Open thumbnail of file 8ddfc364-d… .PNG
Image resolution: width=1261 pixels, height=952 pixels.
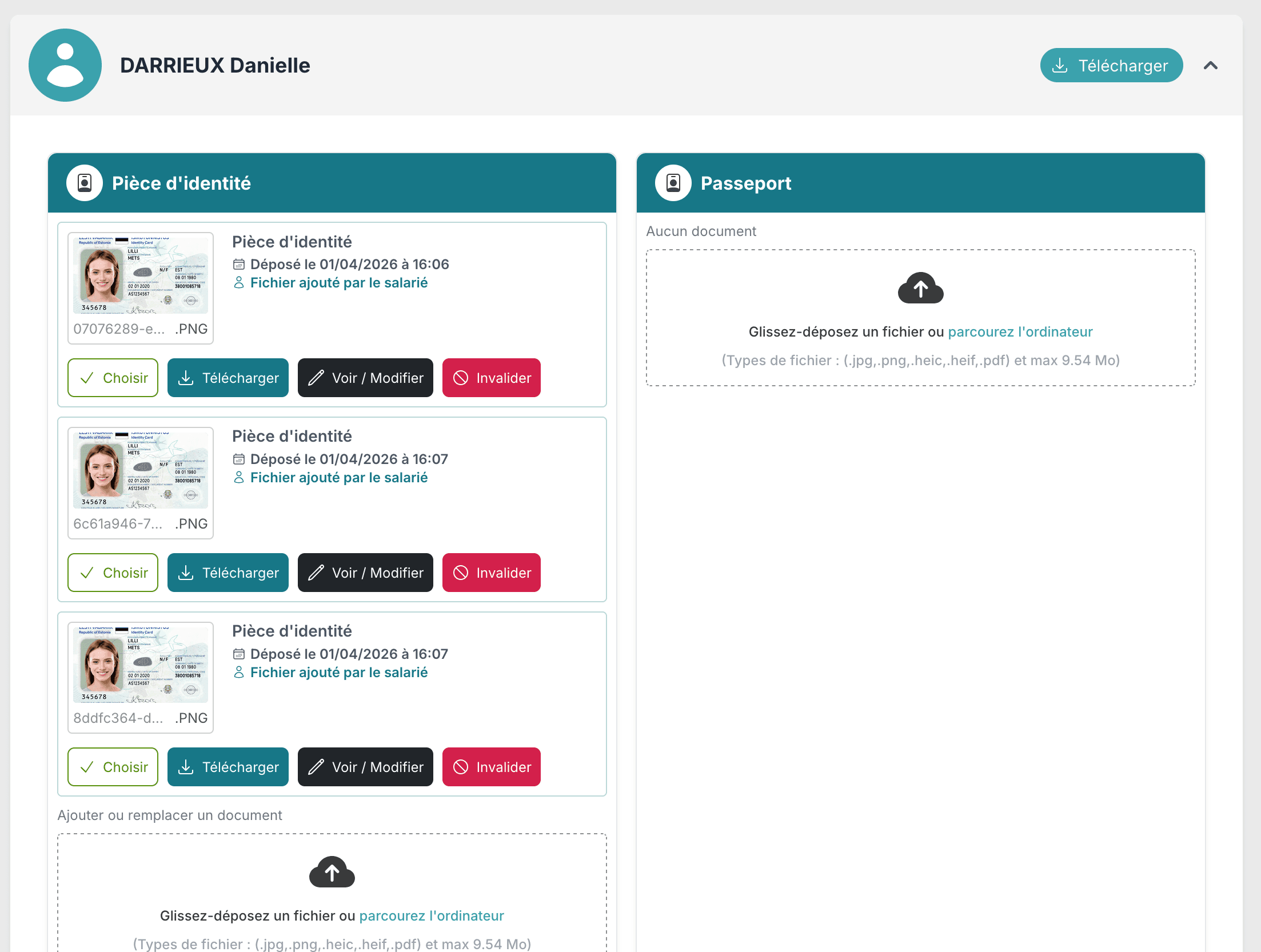click(x=141, y=665)
